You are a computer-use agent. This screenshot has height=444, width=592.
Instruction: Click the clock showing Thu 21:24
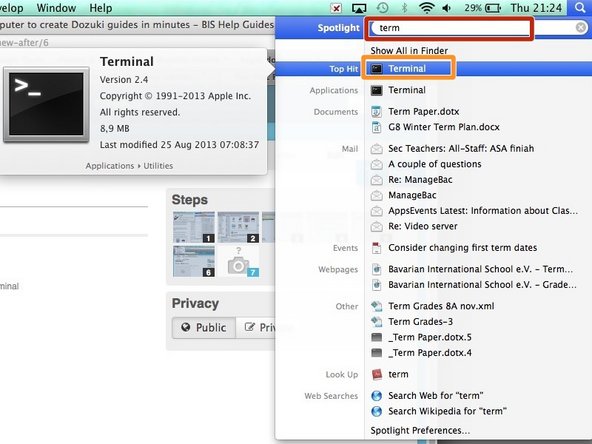pos(536,8)
